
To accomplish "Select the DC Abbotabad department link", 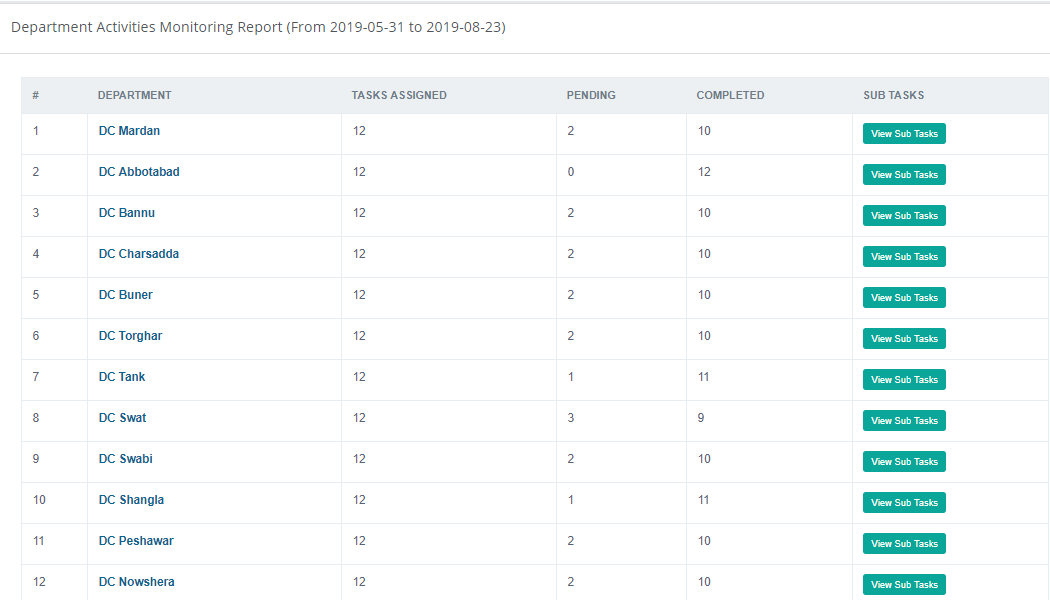I will tap(139, 172).
